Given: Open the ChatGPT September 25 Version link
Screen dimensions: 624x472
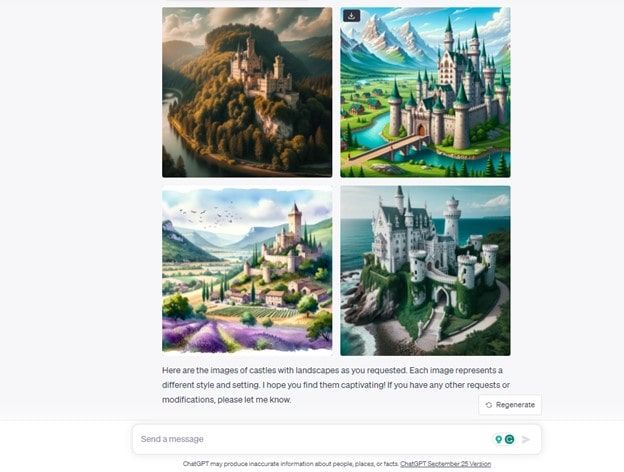Looking at the screenshot, I should (445, 464).
